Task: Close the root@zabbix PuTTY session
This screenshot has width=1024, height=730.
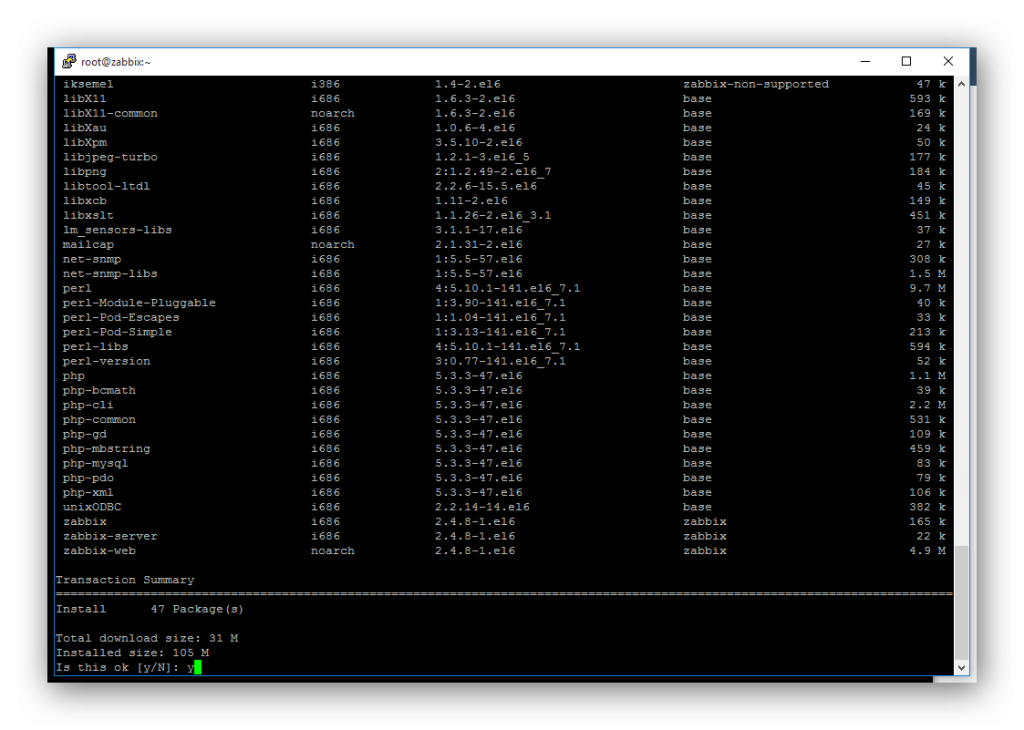Action: point(948,61)
